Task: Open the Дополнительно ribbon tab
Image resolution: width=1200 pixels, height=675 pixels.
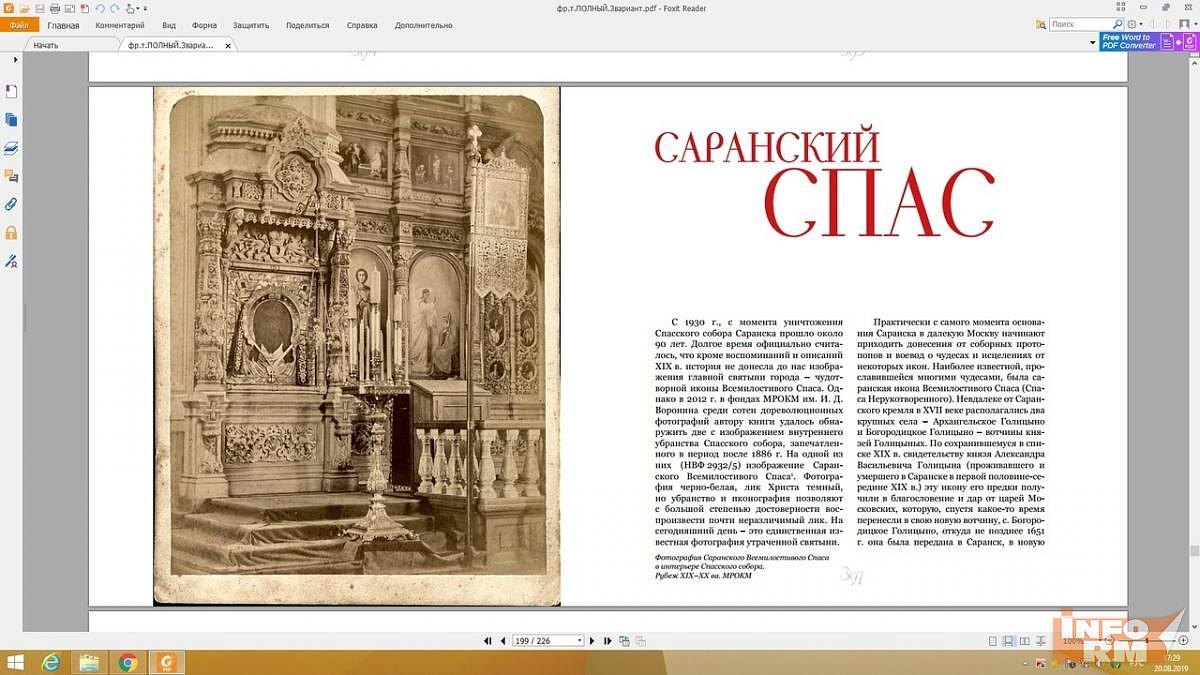Action: [424, 25]
